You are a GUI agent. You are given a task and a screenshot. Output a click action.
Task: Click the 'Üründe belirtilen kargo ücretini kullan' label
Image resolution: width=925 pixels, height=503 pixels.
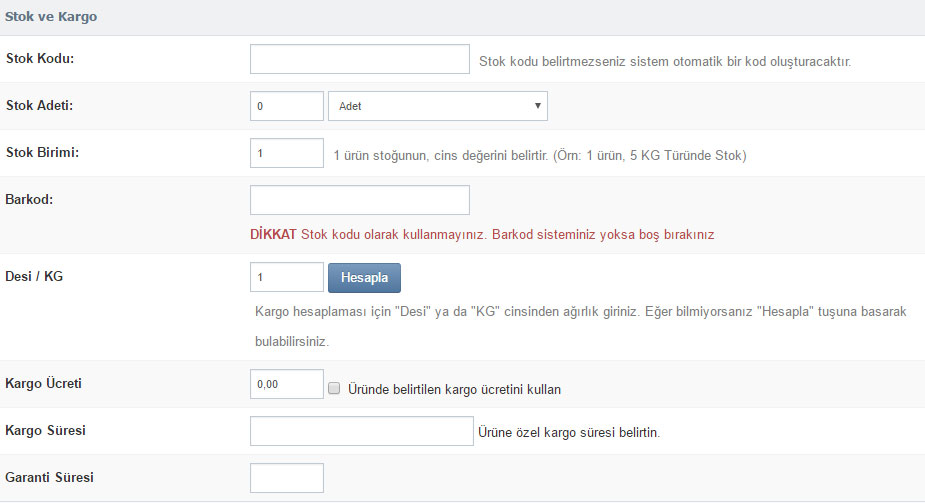tap(454, 389)
